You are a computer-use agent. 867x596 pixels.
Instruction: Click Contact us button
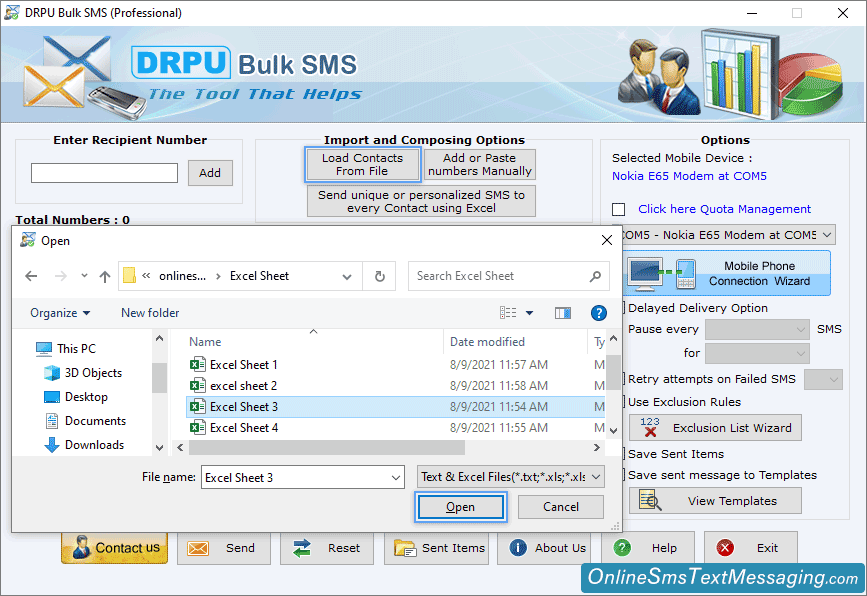pyautogui.click(x=114, y=548)
